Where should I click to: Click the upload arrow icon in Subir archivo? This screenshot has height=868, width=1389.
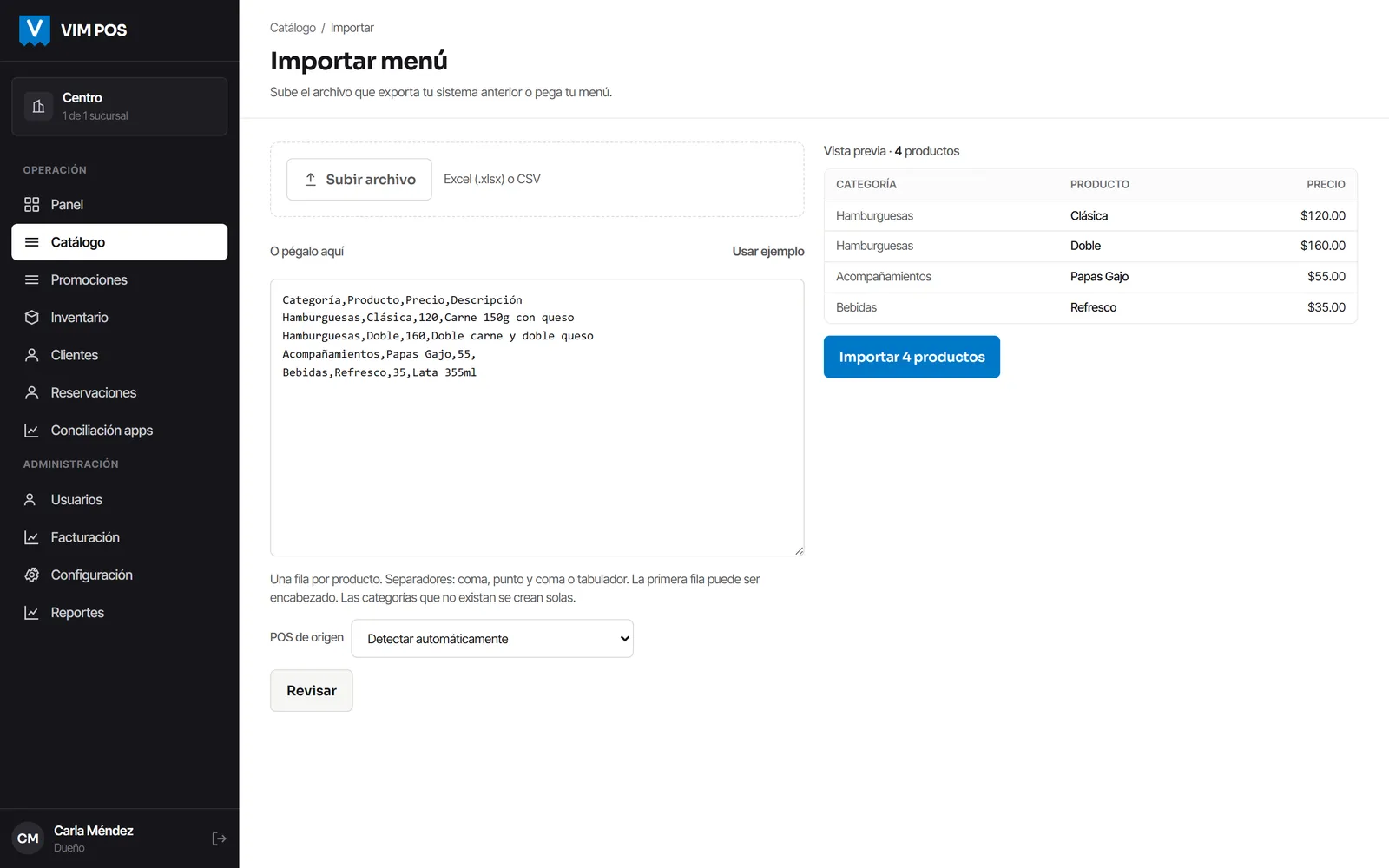[311, 179]
